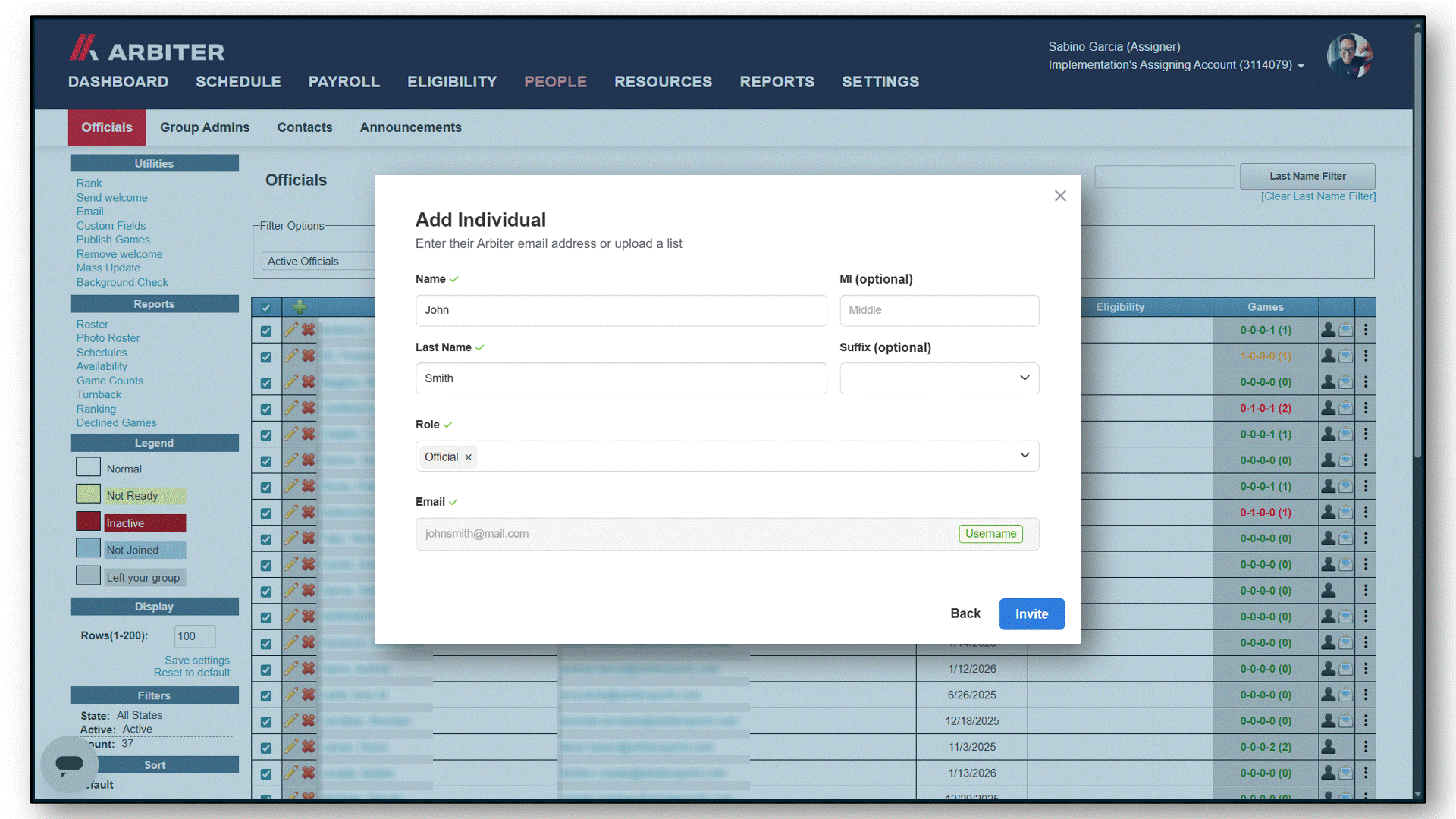This screenshot has width=1456, height=819.
Task: Click edit pencil in the 1/12/2026 row
Action: pyautogui.click(x=290, y=668)
